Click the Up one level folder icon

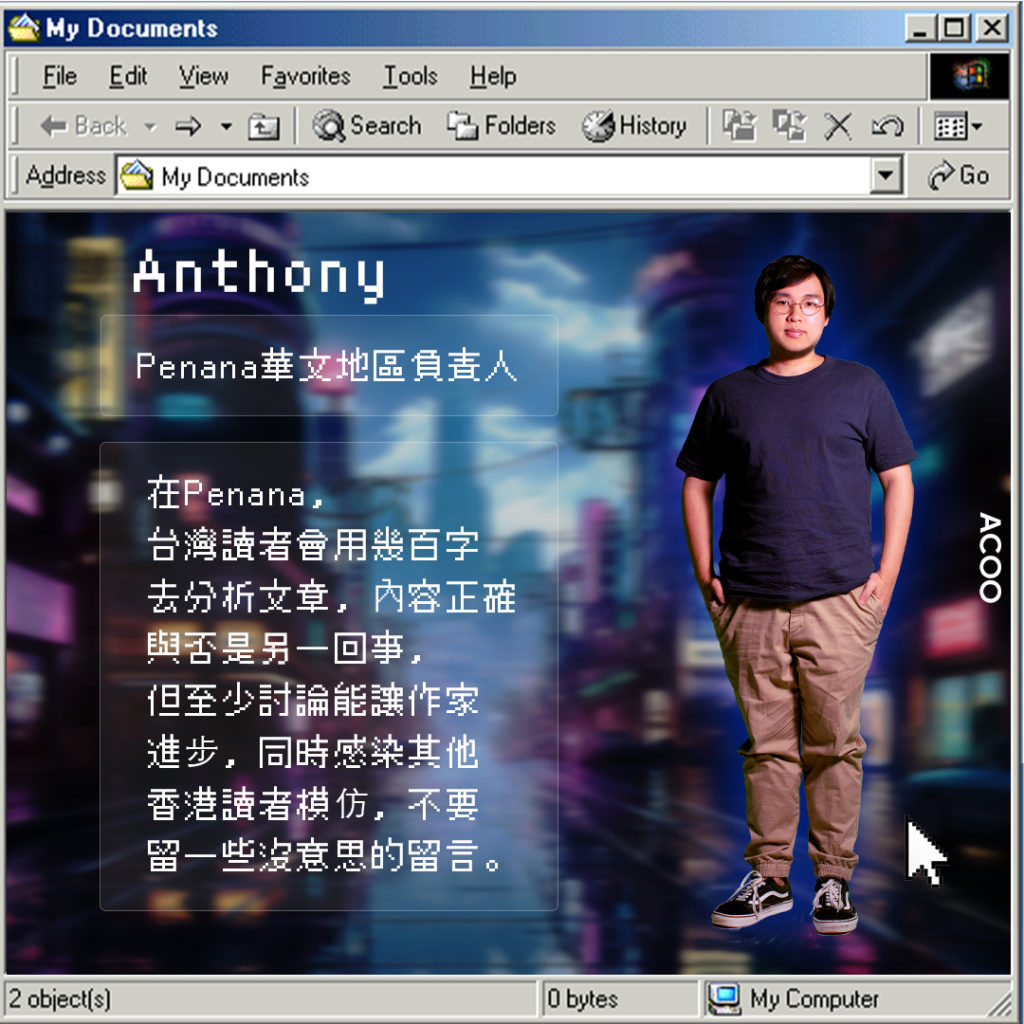(263, 127)
